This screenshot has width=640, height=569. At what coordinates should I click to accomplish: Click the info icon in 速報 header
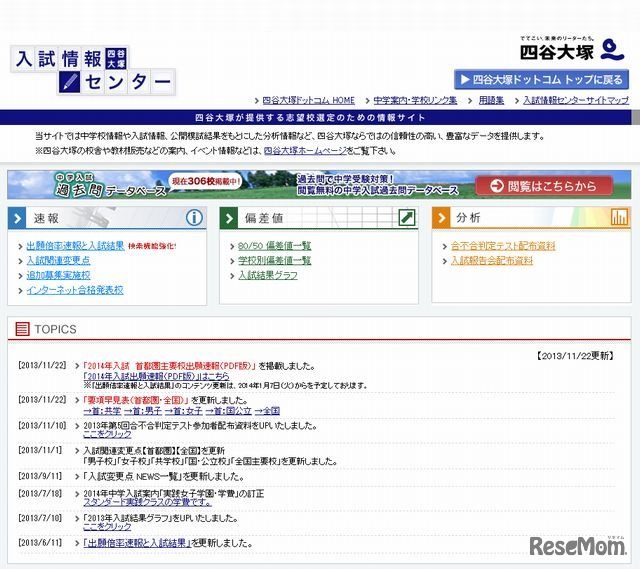(x=194, y=218)
